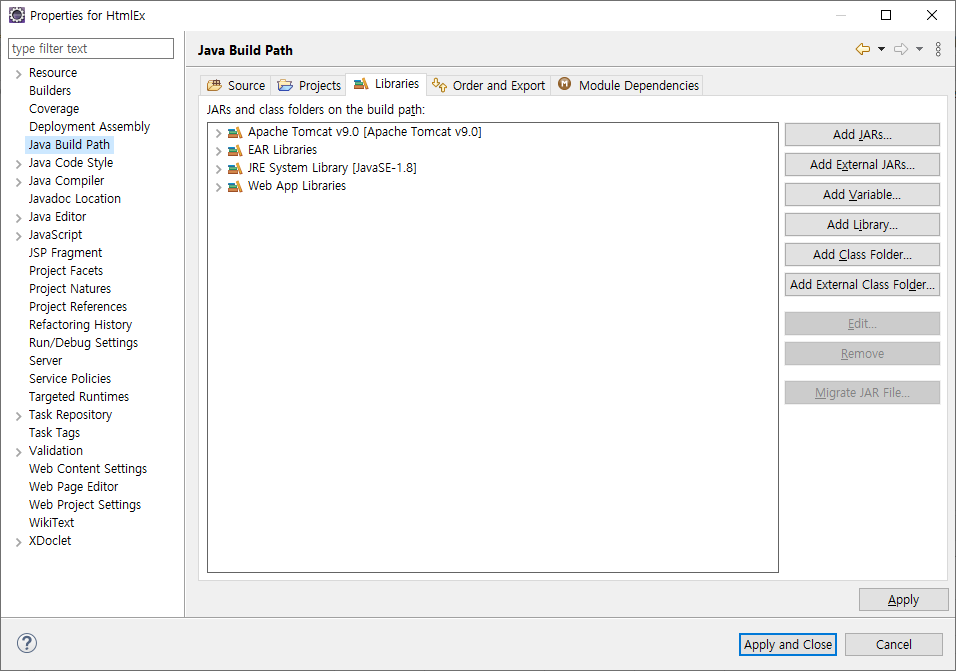Screen dimensions: 956x671
Task: Click the Add Library... button
Action: tap(862, 224)
